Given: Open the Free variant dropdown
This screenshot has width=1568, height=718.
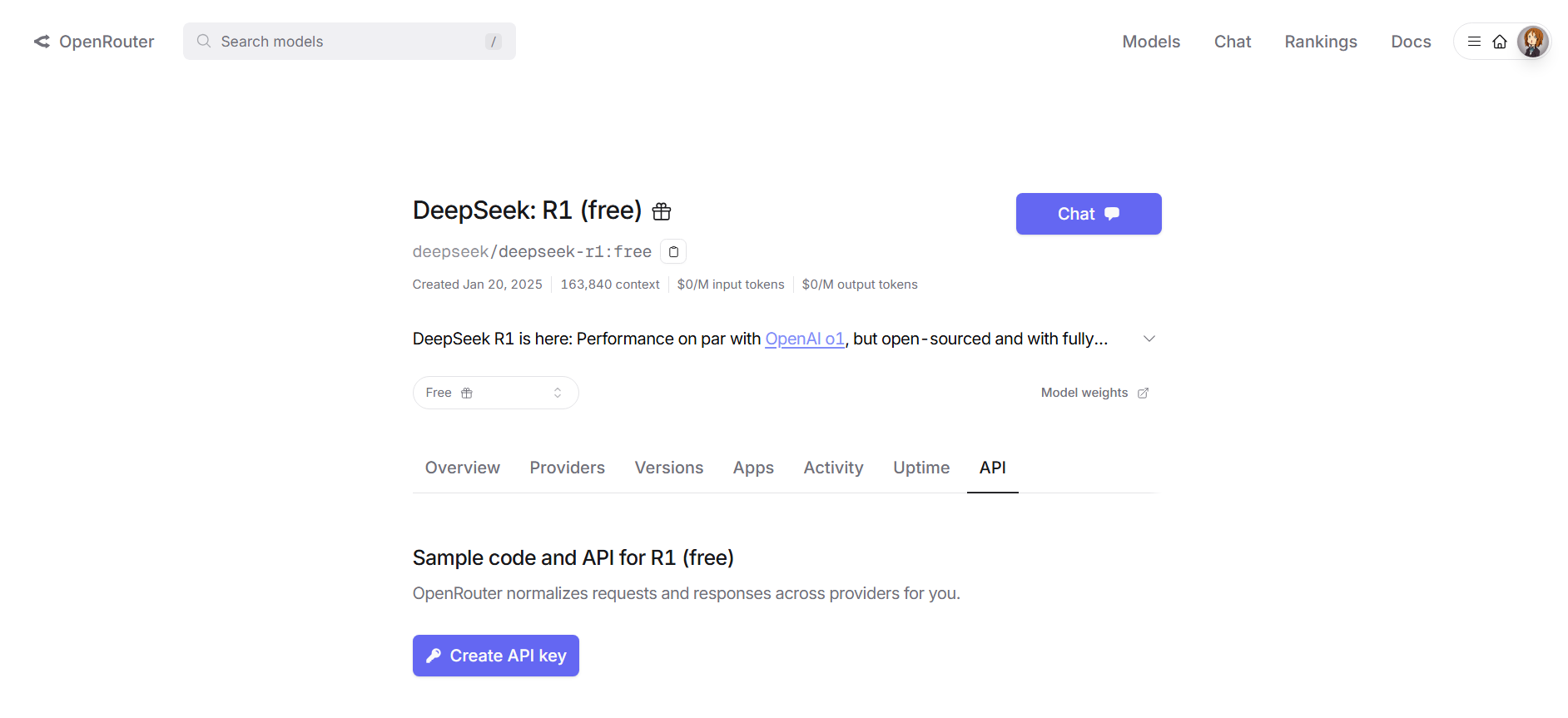Looking at the screenshot, I should (495, 393).
